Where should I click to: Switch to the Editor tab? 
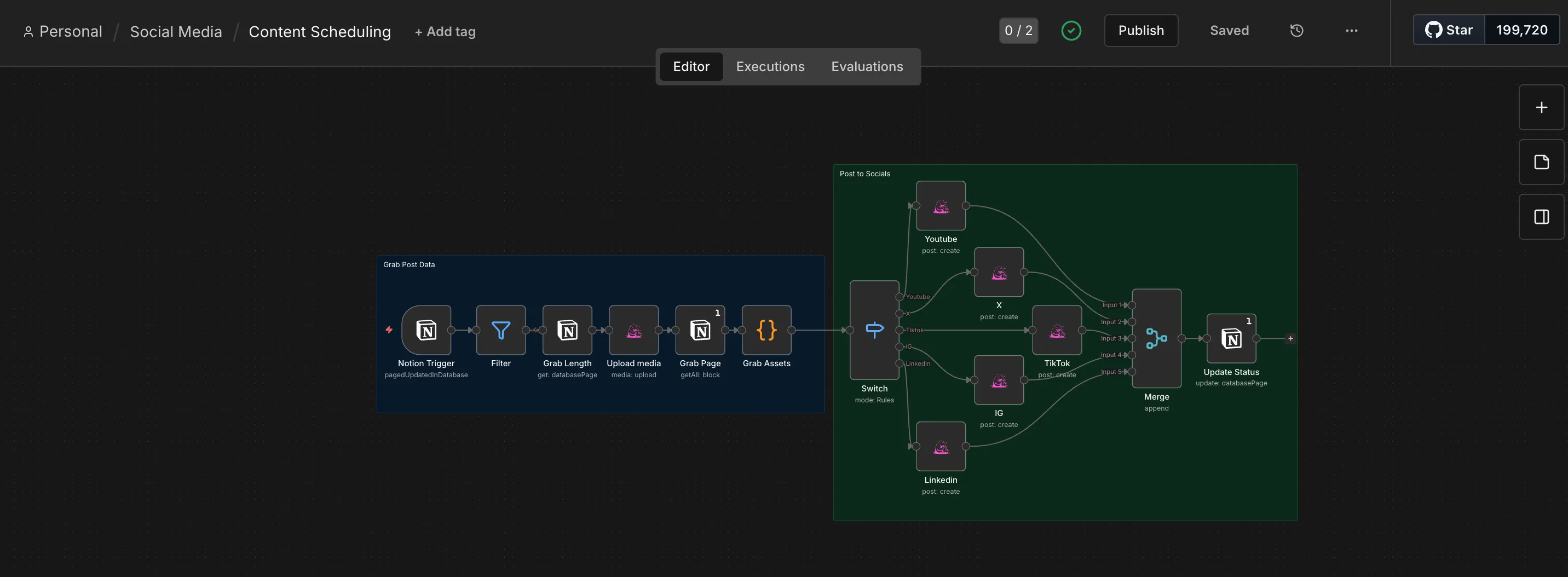coord(691,66)
